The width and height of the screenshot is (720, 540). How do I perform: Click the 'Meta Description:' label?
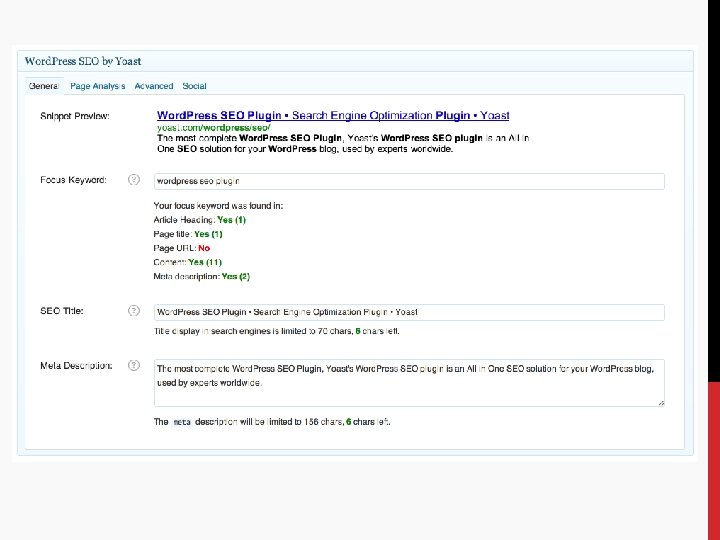pos(76,366)
